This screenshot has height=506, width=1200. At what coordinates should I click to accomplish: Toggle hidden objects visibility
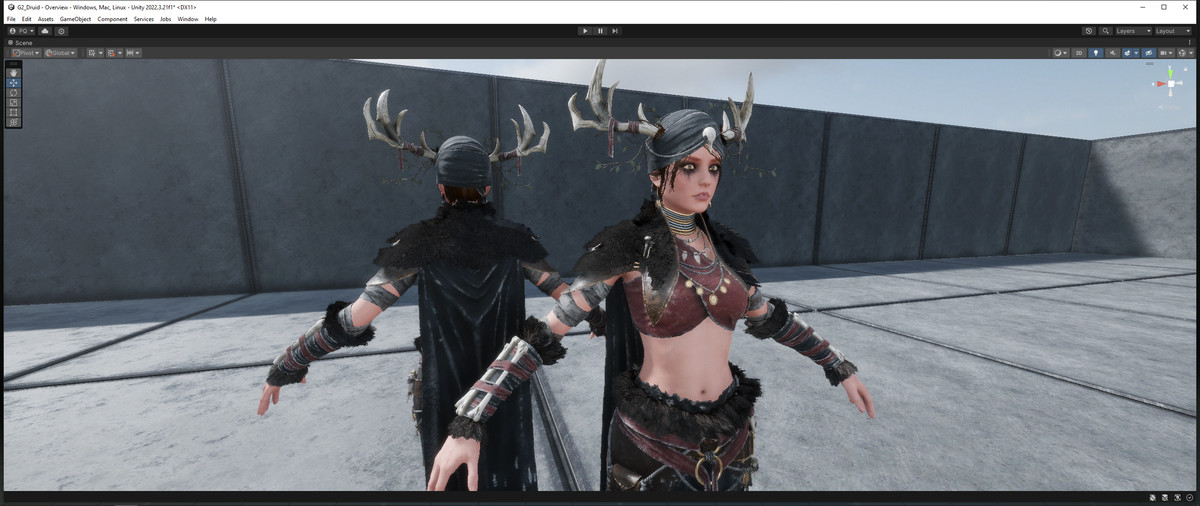point(1149,53)
